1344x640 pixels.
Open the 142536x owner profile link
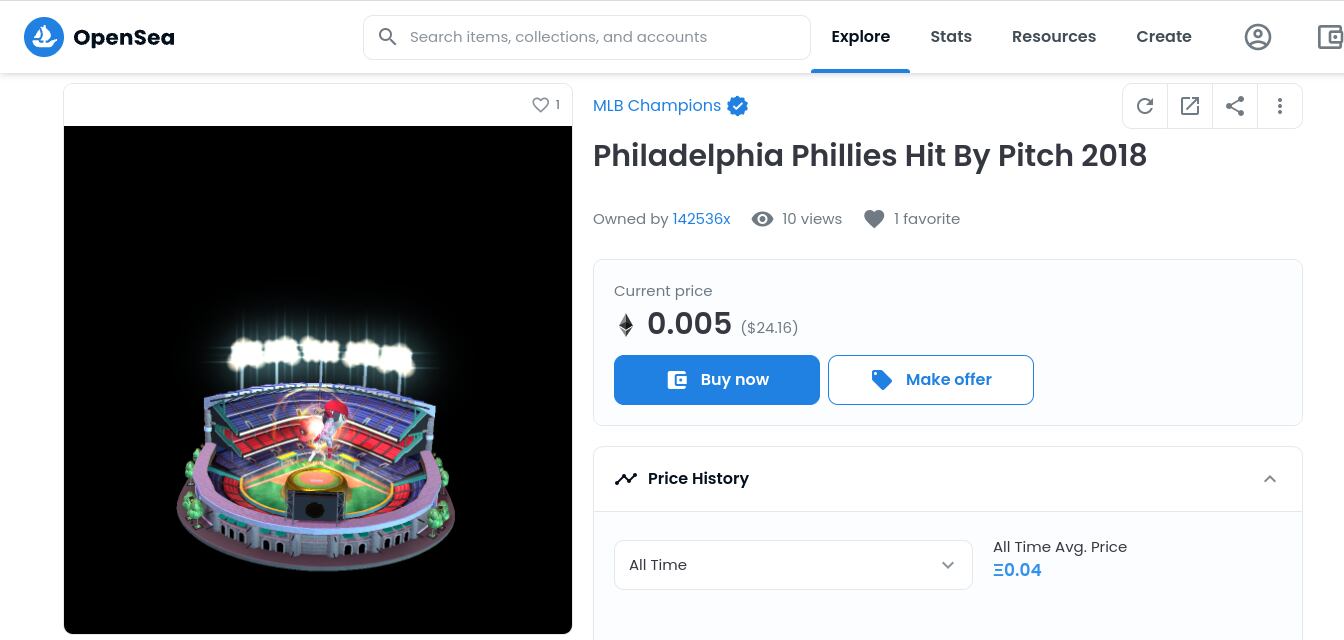coord(701,219)
